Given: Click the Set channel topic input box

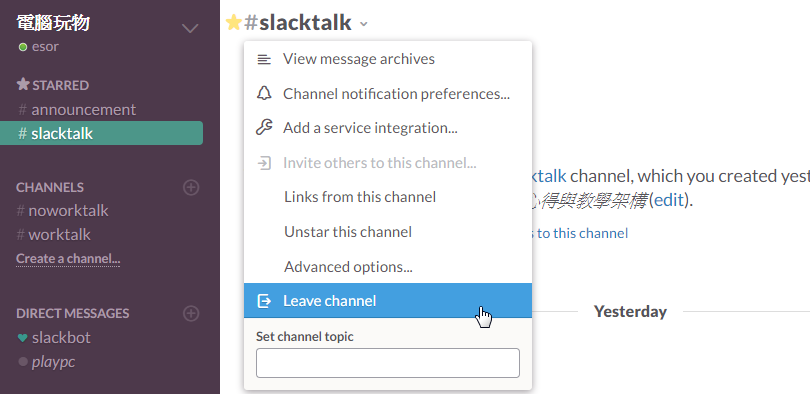Looking at the screenshot, I should pyautogui.click(x=388, y=363).
